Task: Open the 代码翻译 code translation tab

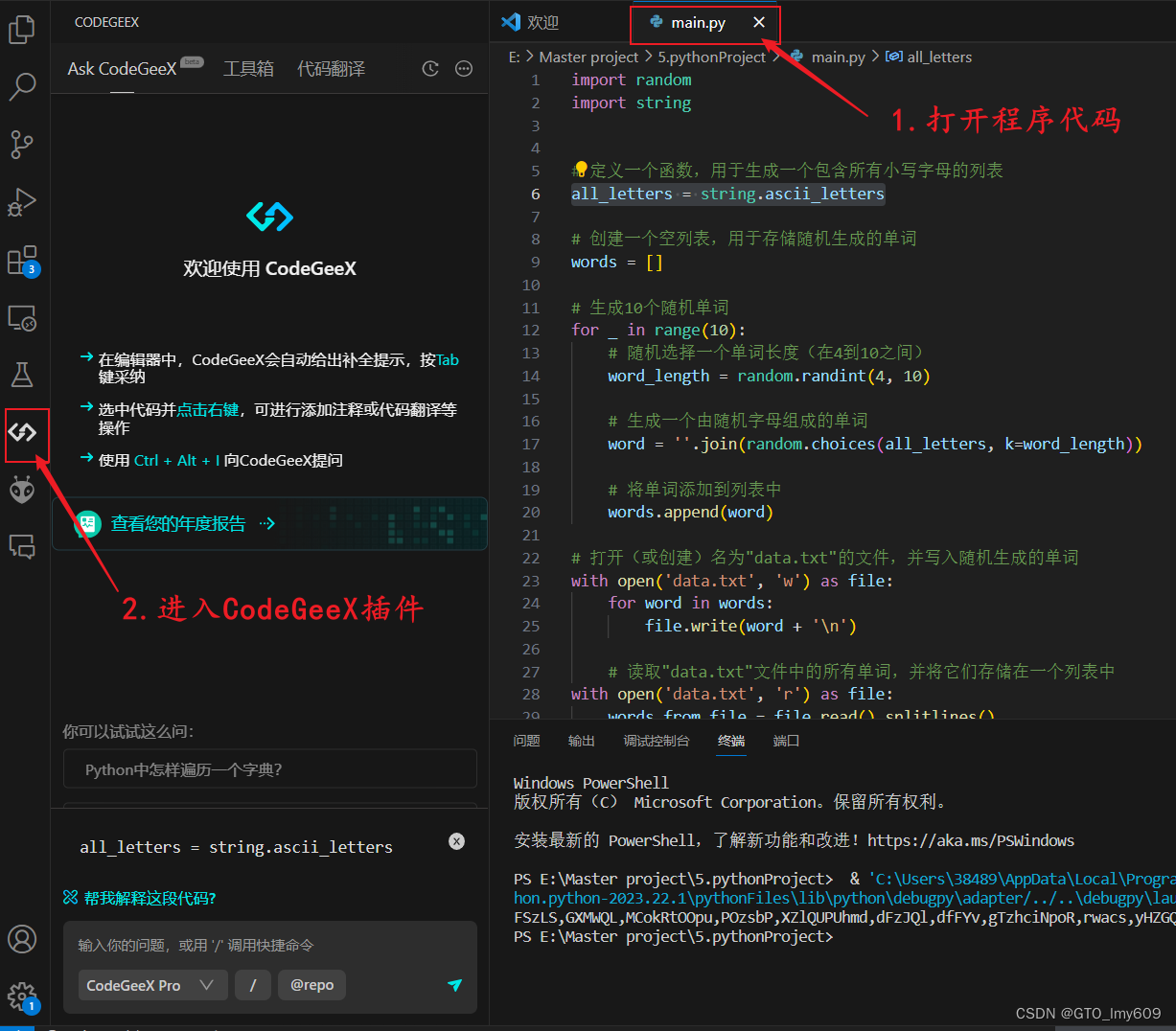Action: click(331, 69)
